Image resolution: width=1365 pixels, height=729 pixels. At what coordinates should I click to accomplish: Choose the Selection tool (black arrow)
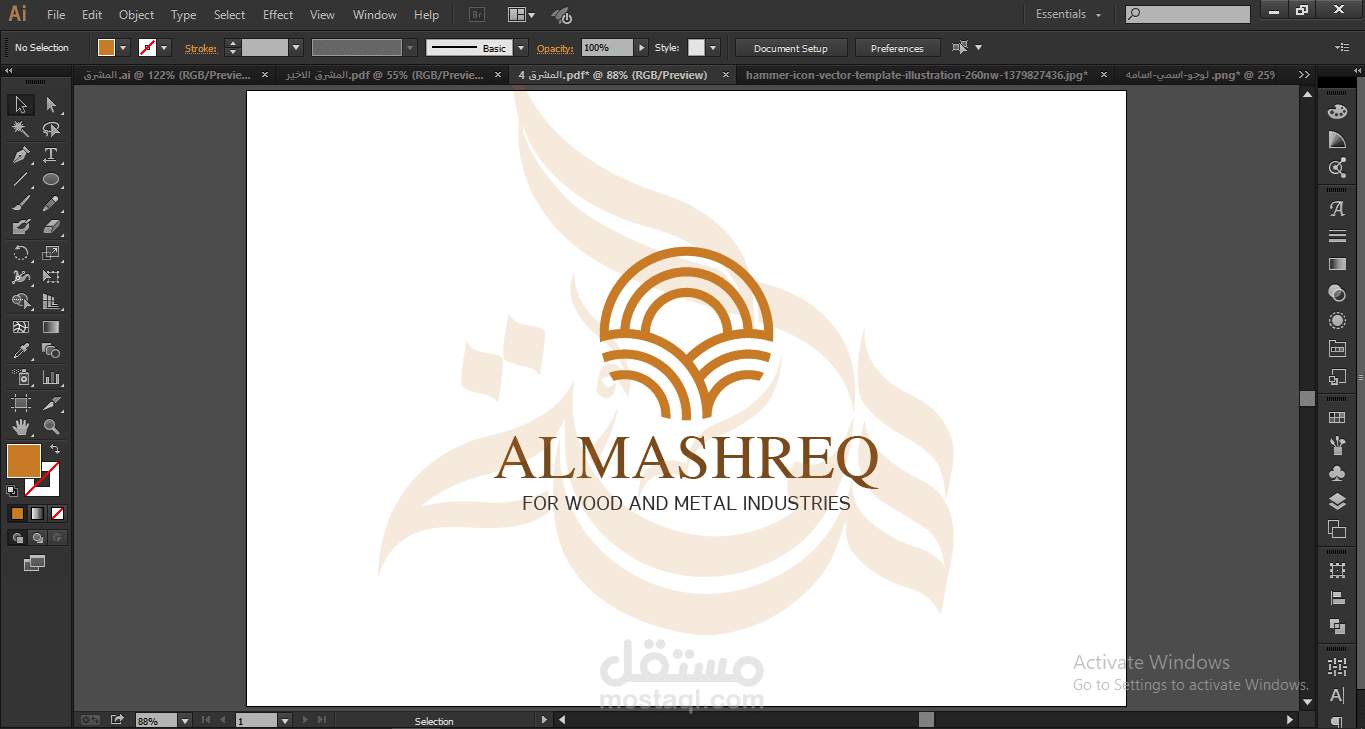tap(21, 105)
